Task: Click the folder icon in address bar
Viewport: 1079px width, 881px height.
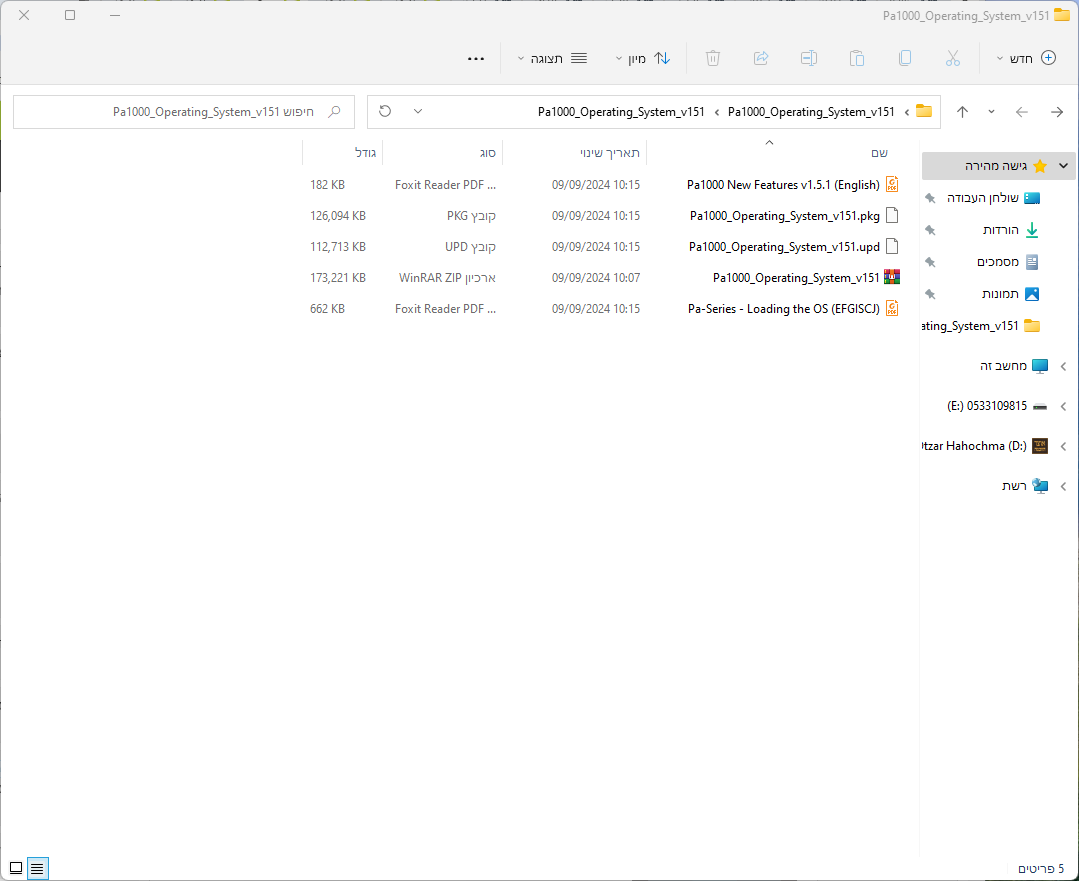Action: pyautogui.click(x=924, y=112)
